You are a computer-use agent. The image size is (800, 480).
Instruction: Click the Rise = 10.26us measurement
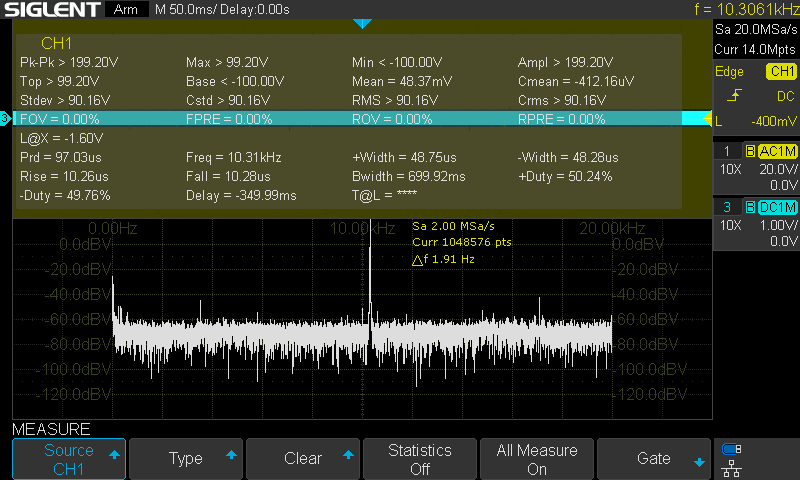pos(64,176)
